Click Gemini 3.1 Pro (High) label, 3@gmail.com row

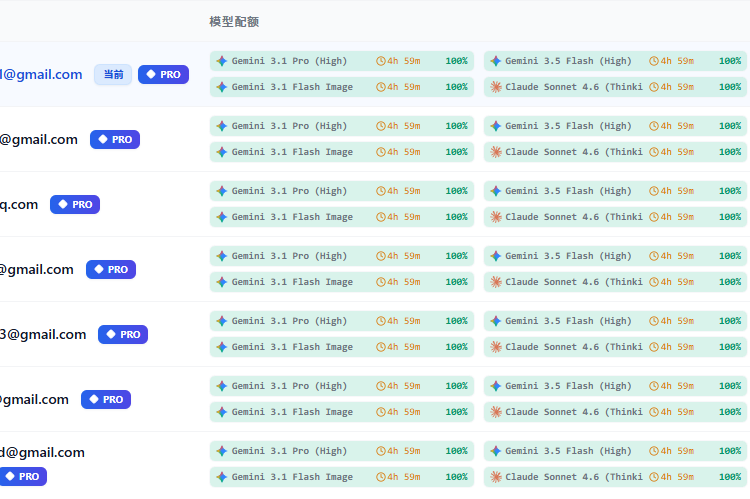click(x=289, y=321)
